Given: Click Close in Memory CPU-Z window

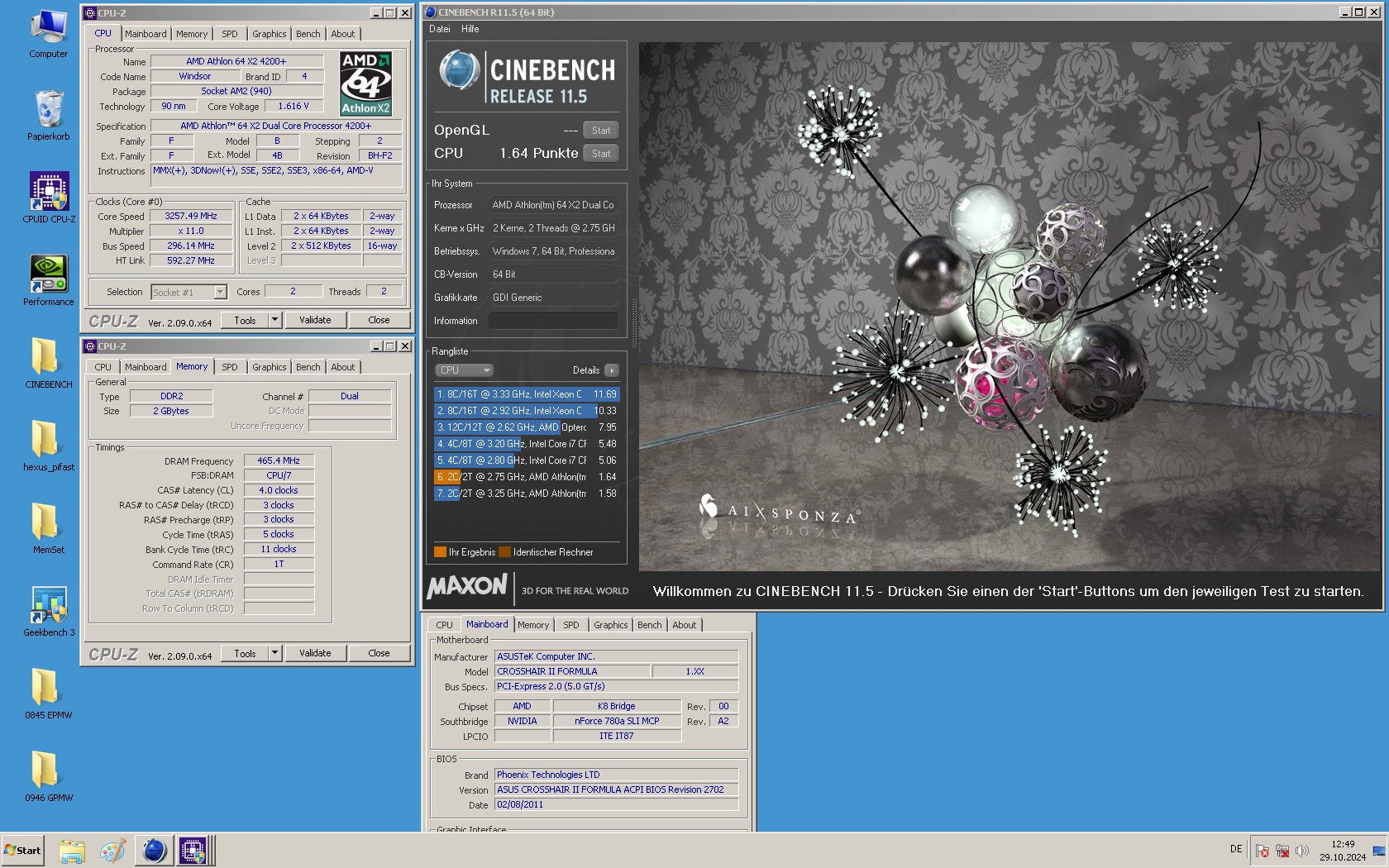Looking at the screenshot, I should point(379,653).
